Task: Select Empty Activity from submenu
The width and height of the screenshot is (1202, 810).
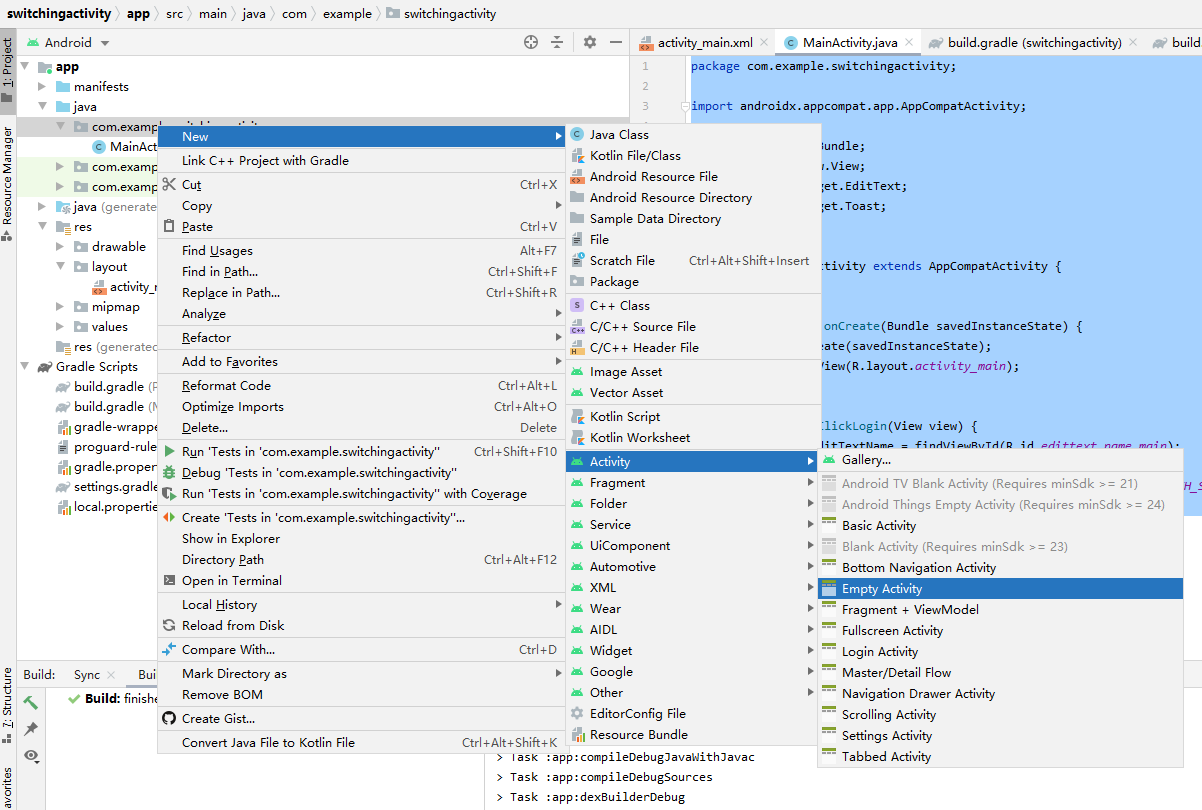Action: pos(882,589)
